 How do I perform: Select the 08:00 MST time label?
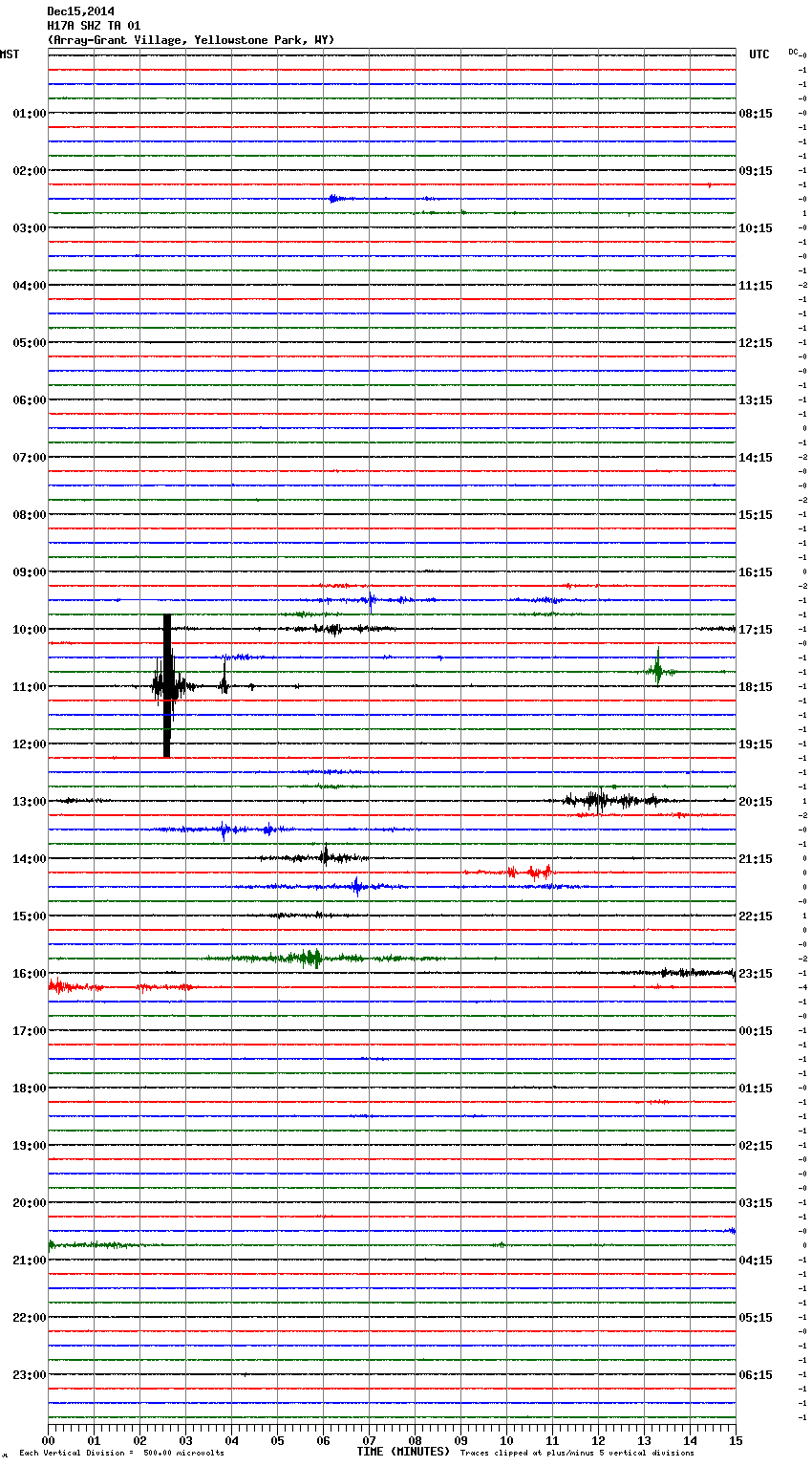coord(29,515)
